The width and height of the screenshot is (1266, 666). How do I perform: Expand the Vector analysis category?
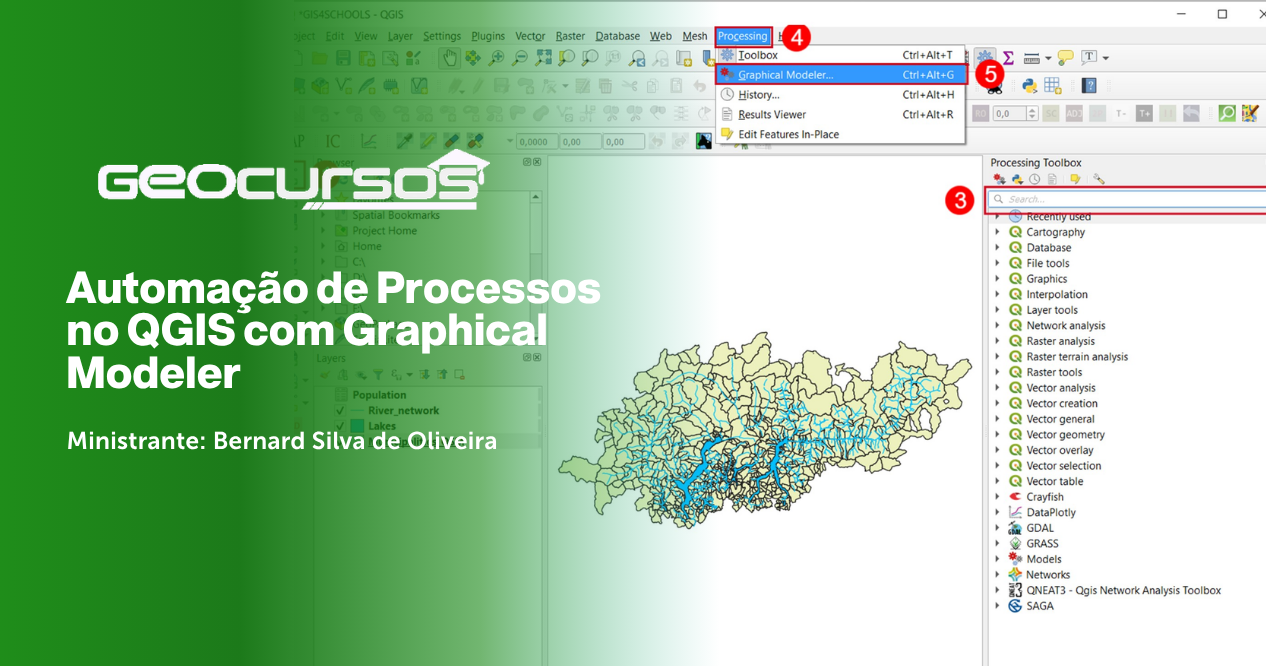[996, 387]
